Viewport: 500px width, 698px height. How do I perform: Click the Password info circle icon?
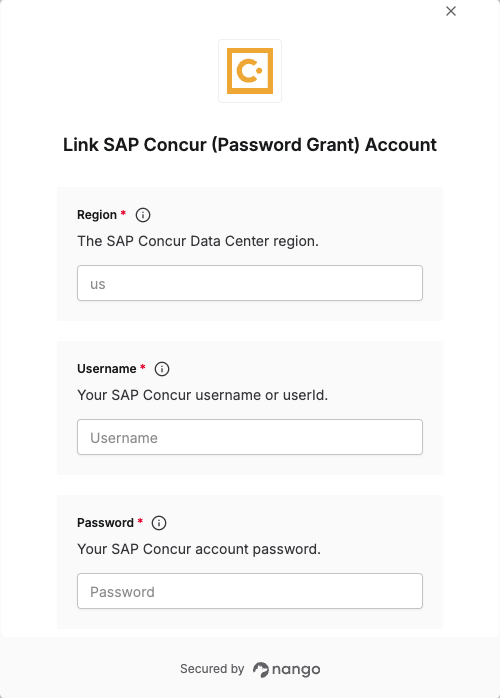pos(159,523)
